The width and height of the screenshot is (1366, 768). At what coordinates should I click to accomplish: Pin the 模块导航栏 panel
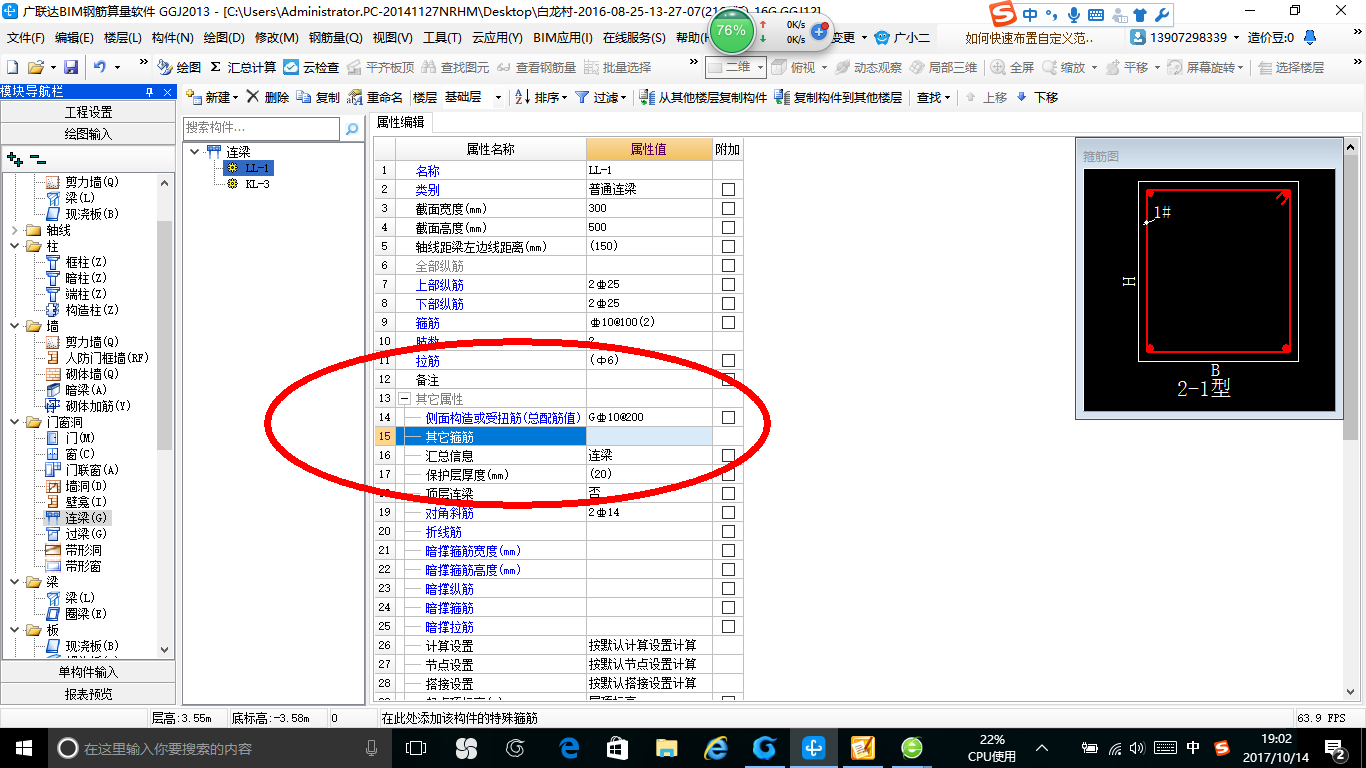(150, 92)
